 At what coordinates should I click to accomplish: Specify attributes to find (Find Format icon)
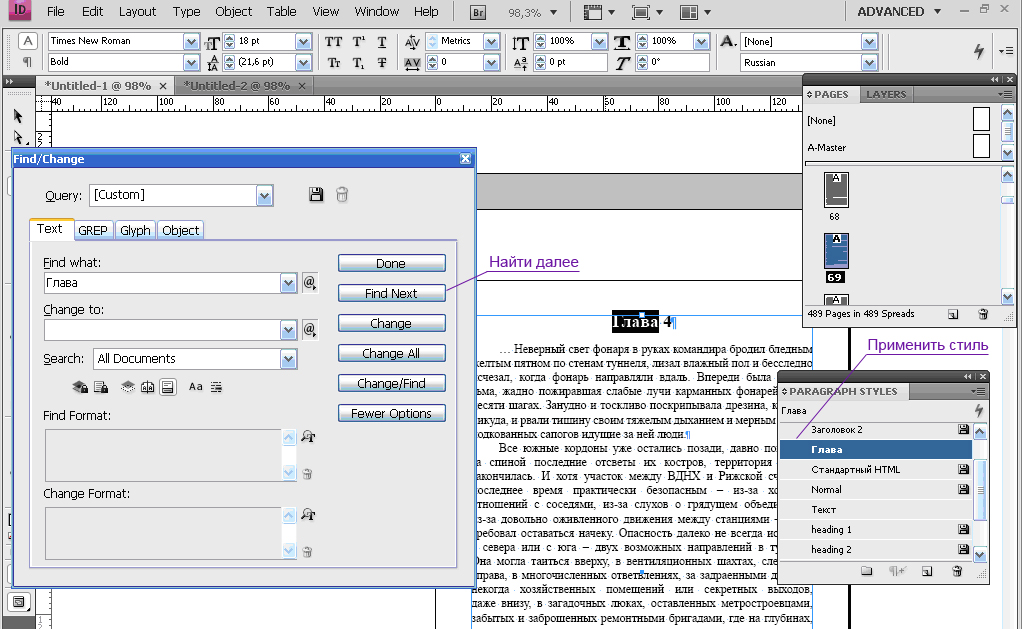pyautogui.click(x=308, y=437)
